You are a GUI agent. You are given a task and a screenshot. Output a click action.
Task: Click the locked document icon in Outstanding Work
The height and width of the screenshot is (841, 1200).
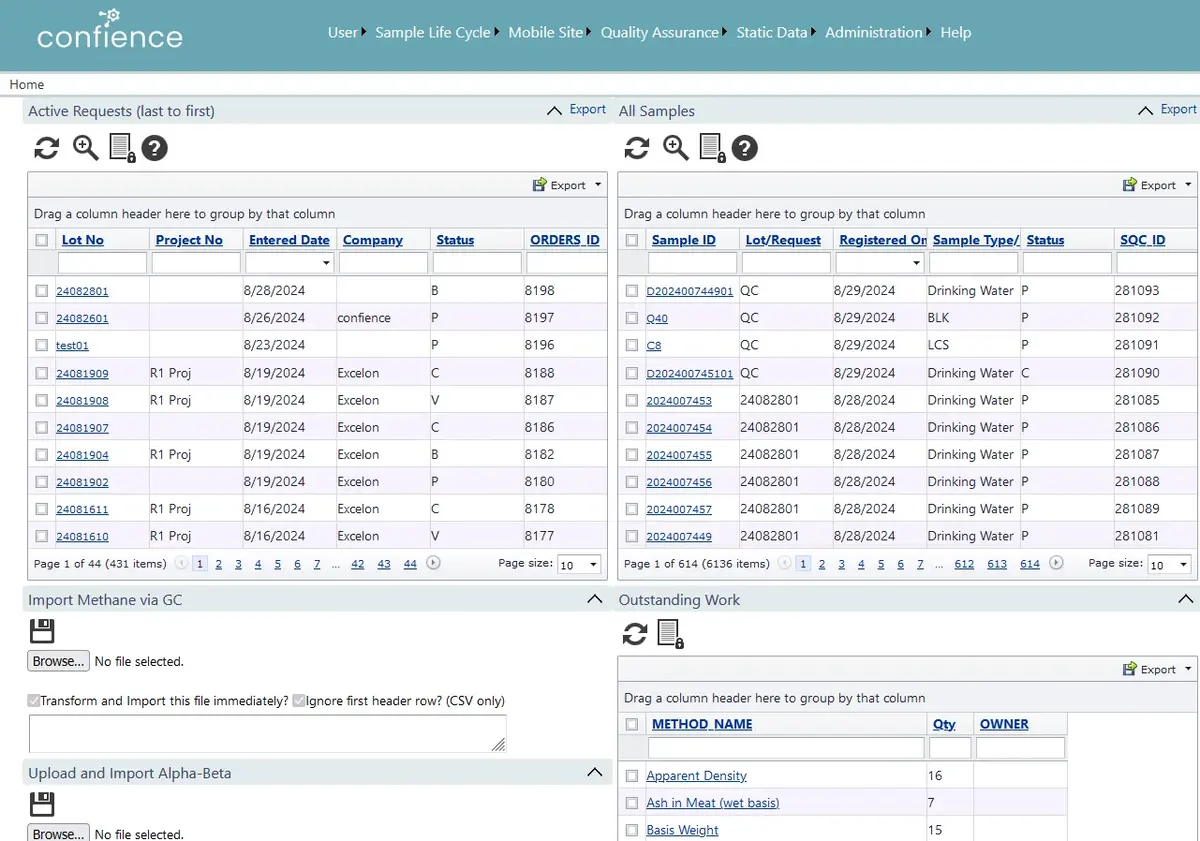tap(670, 633)
